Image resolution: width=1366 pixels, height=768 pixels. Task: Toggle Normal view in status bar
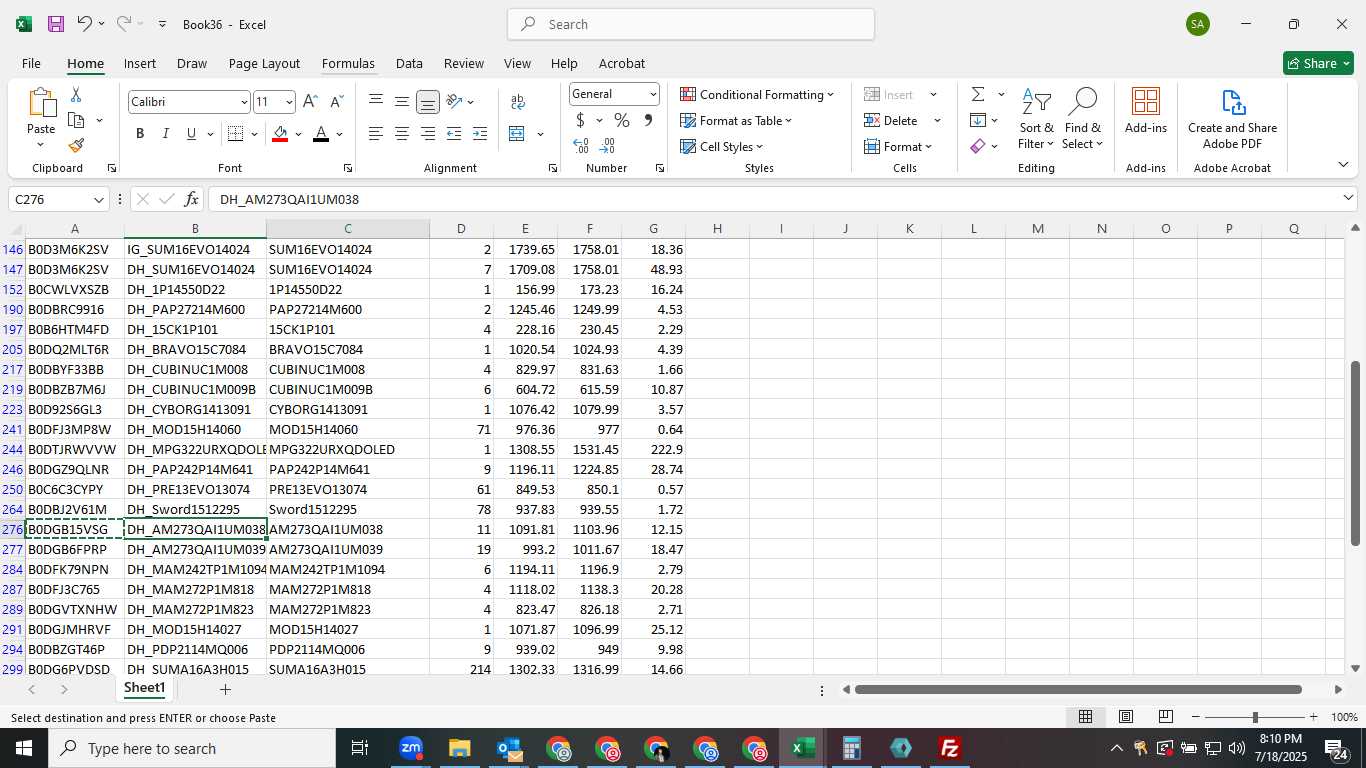pos(1085,717)
